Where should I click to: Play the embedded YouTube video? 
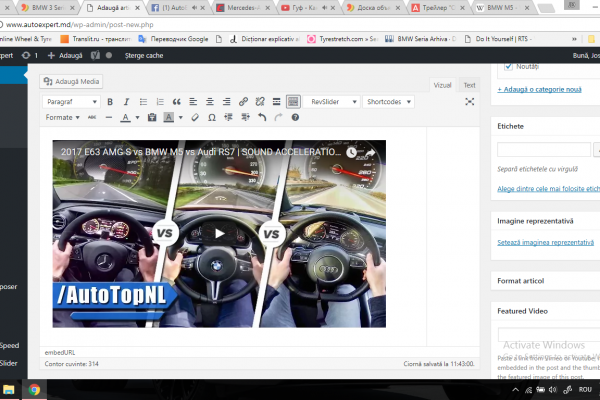pos(219,233)
